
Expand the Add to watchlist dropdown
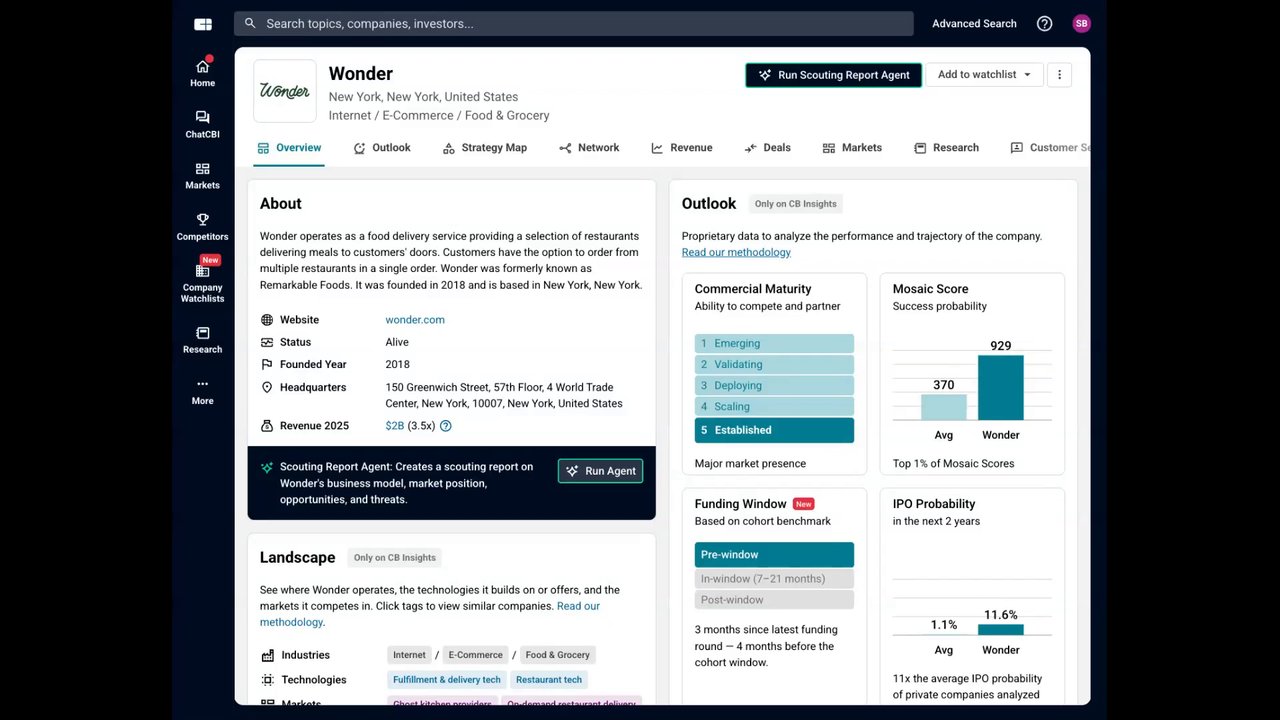984,74
